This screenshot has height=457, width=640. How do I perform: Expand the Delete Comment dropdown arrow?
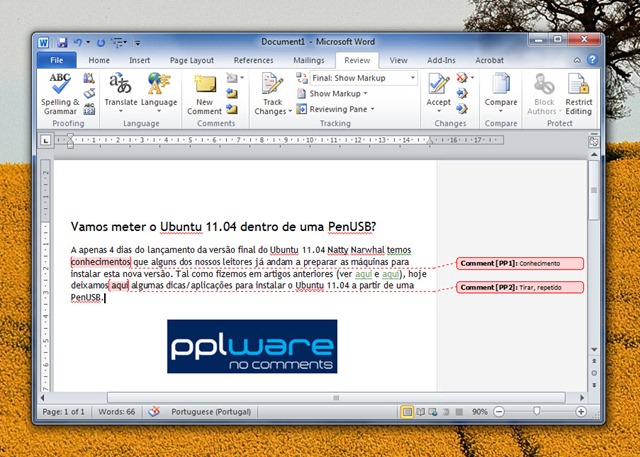242,78
